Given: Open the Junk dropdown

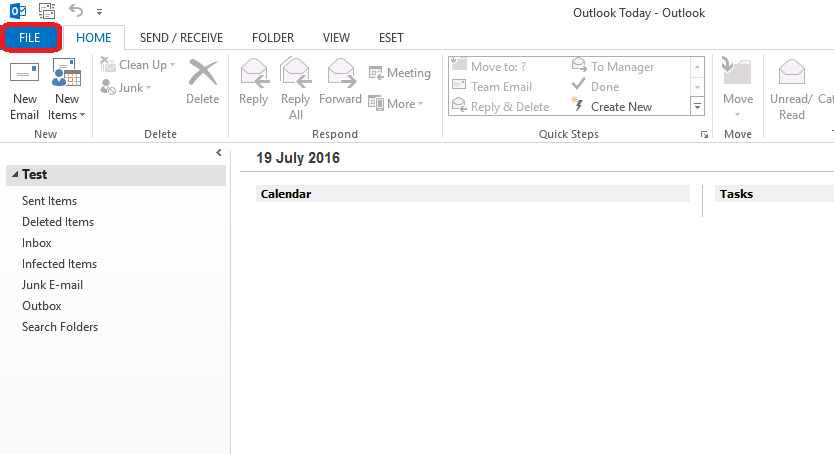Looking at the screenshot, I should 126,87.
